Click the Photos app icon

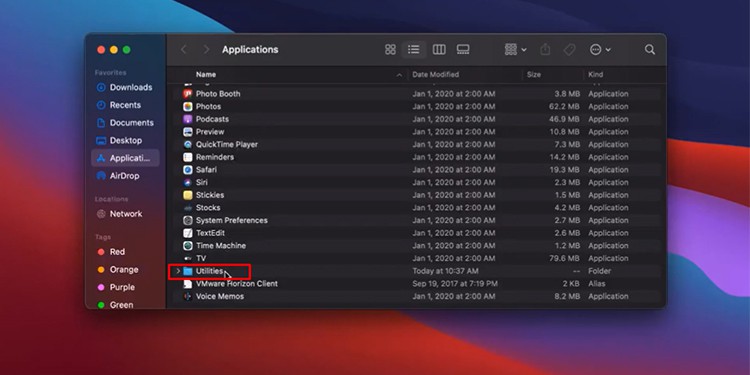coord(188,107)
